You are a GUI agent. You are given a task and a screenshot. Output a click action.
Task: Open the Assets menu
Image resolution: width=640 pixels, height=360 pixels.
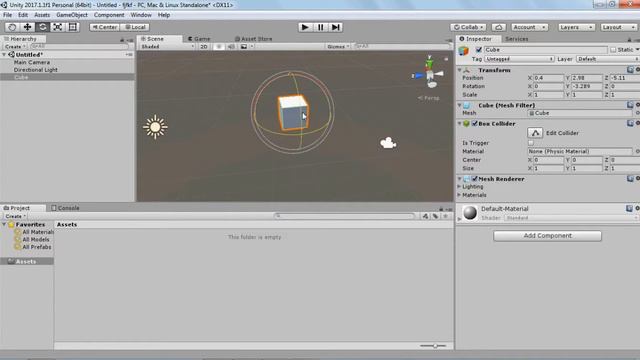pos(42,15)
